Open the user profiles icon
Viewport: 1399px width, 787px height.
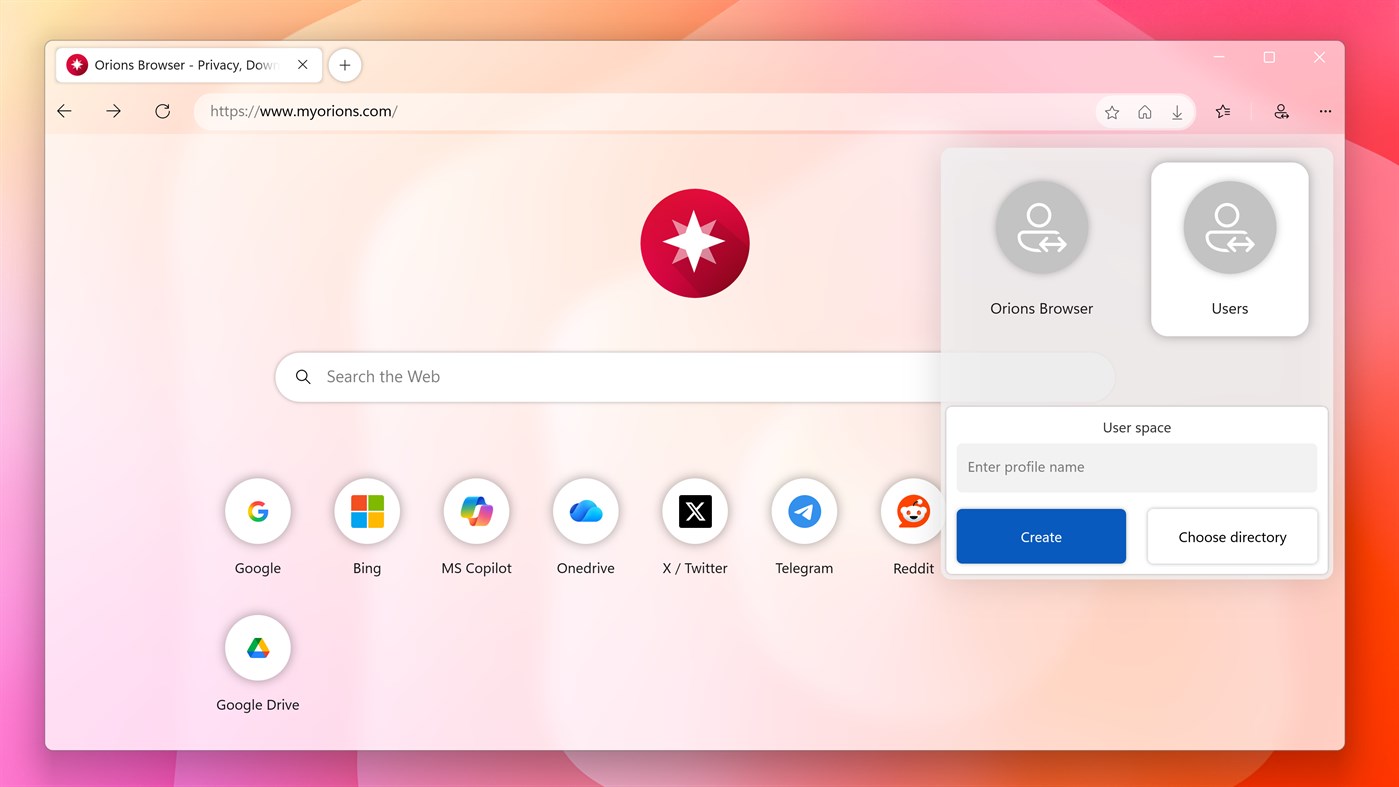1281,111
